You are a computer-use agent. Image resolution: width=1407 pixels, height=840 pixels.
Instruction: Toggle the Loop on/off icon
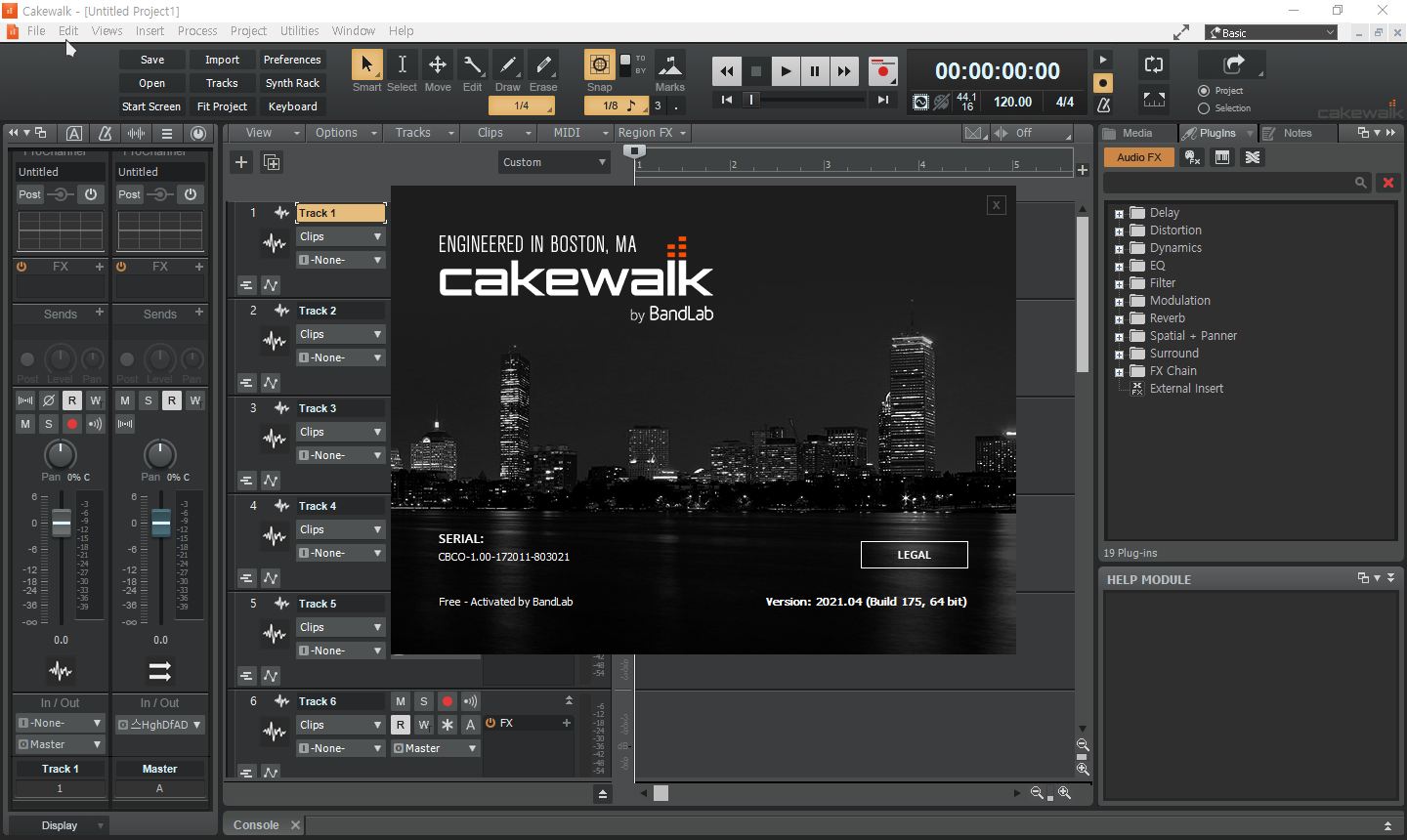[1154, 64]
